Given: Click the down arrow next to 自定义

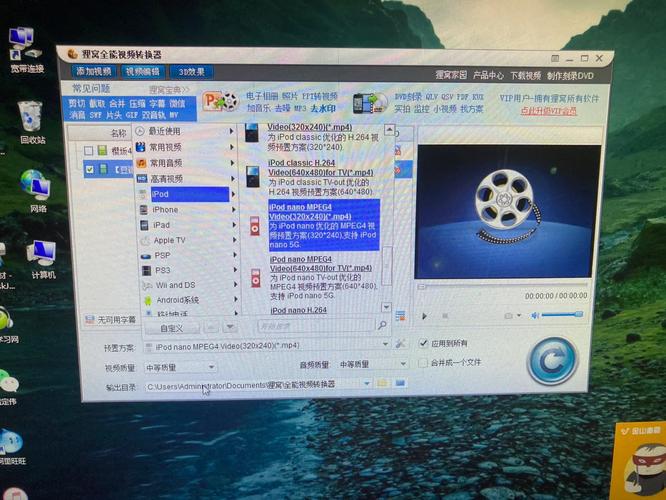Looking at the screenshot, I should click(x=230, y=327).
